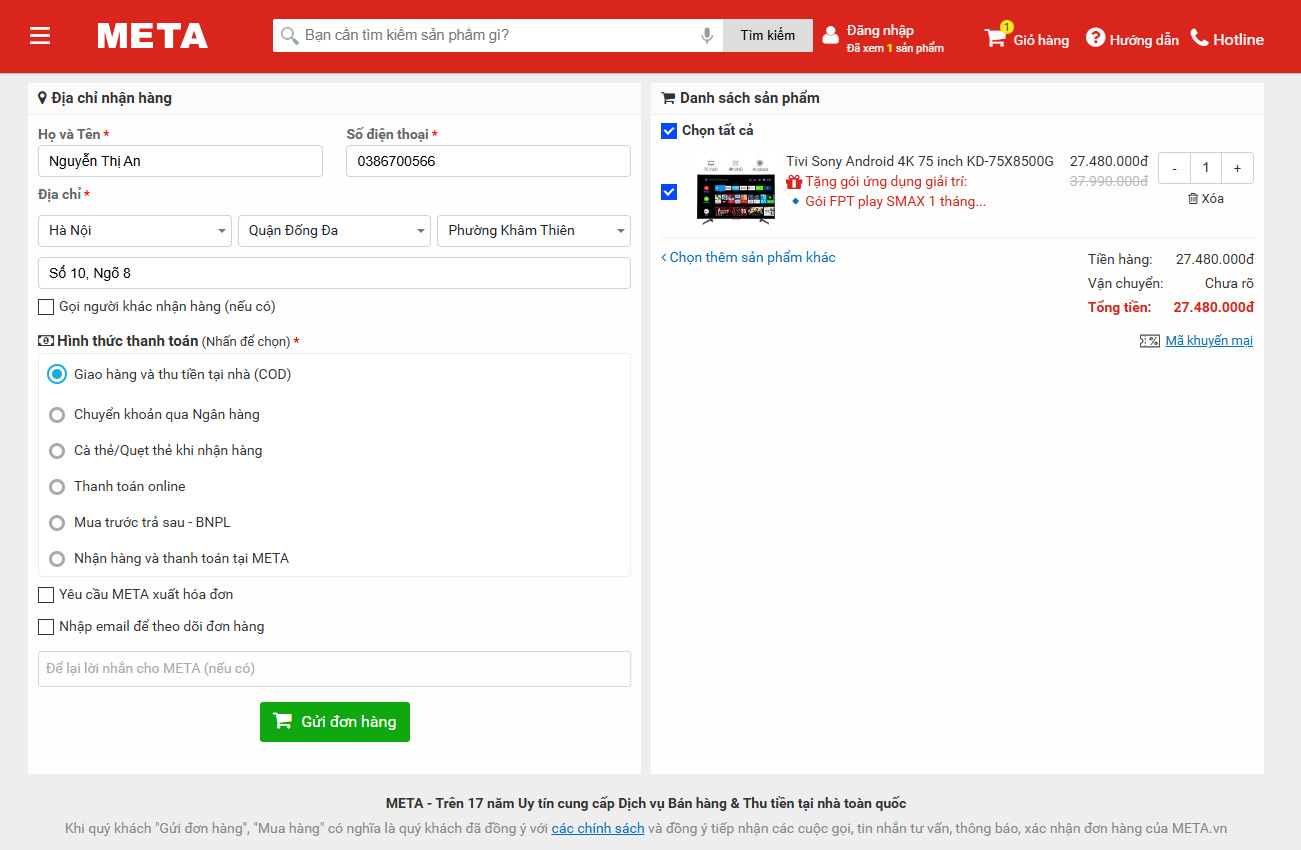Open các chính sách policy link
Image resolution: width=1301 pixels, height=850 pixels.
coord(598,828)
